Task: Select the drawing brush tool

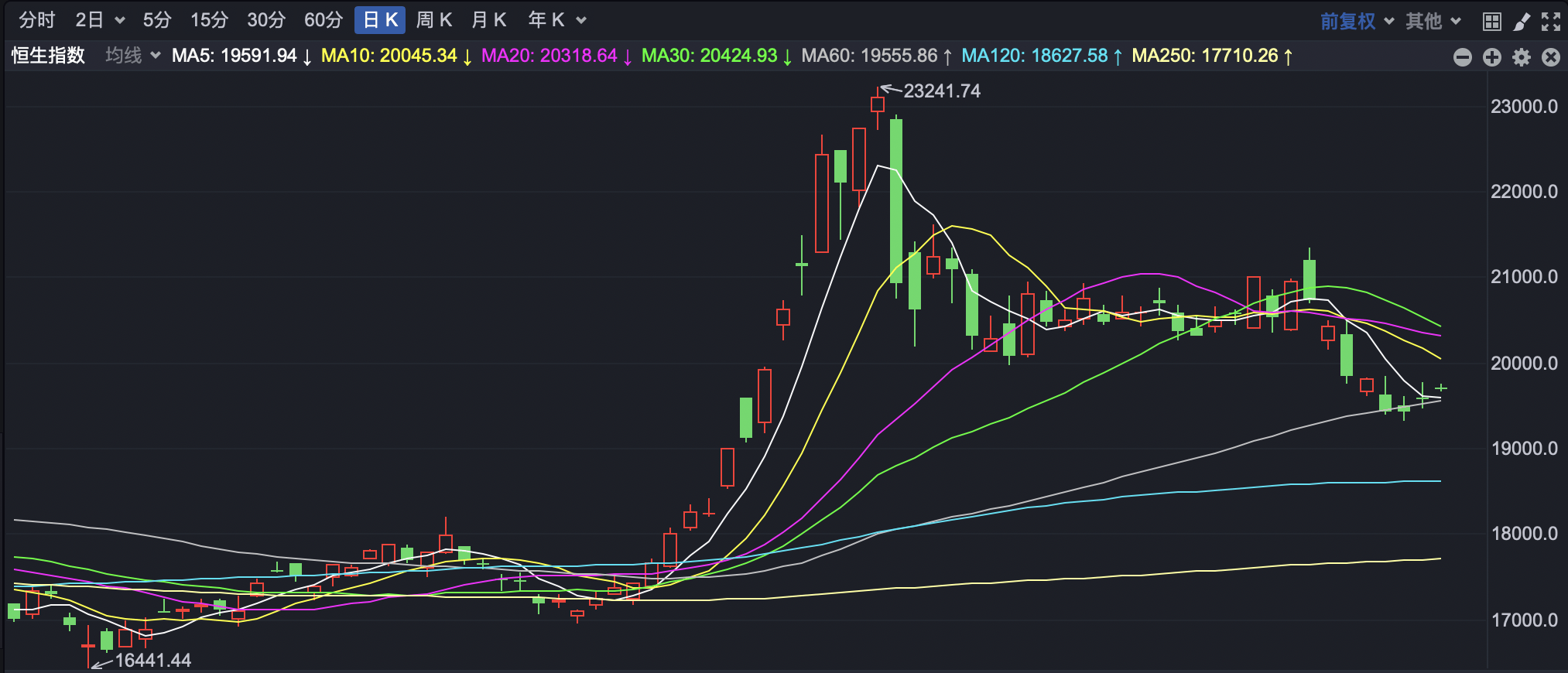Action: point(1522,22)
